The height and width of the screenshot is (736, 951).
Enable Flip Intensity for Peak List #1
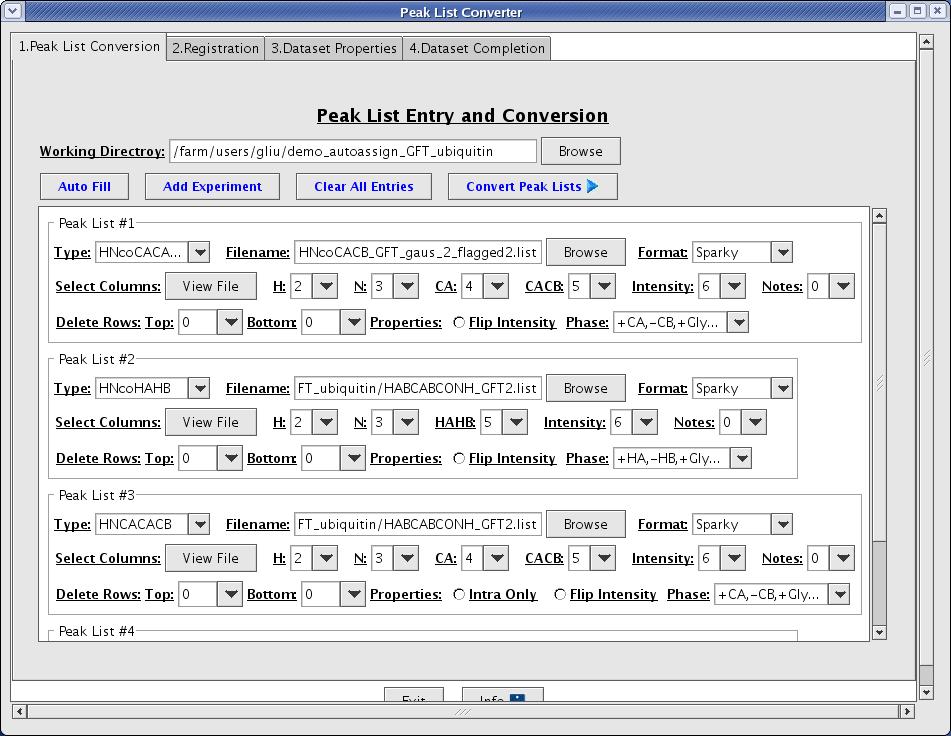(x=459, y=323)
